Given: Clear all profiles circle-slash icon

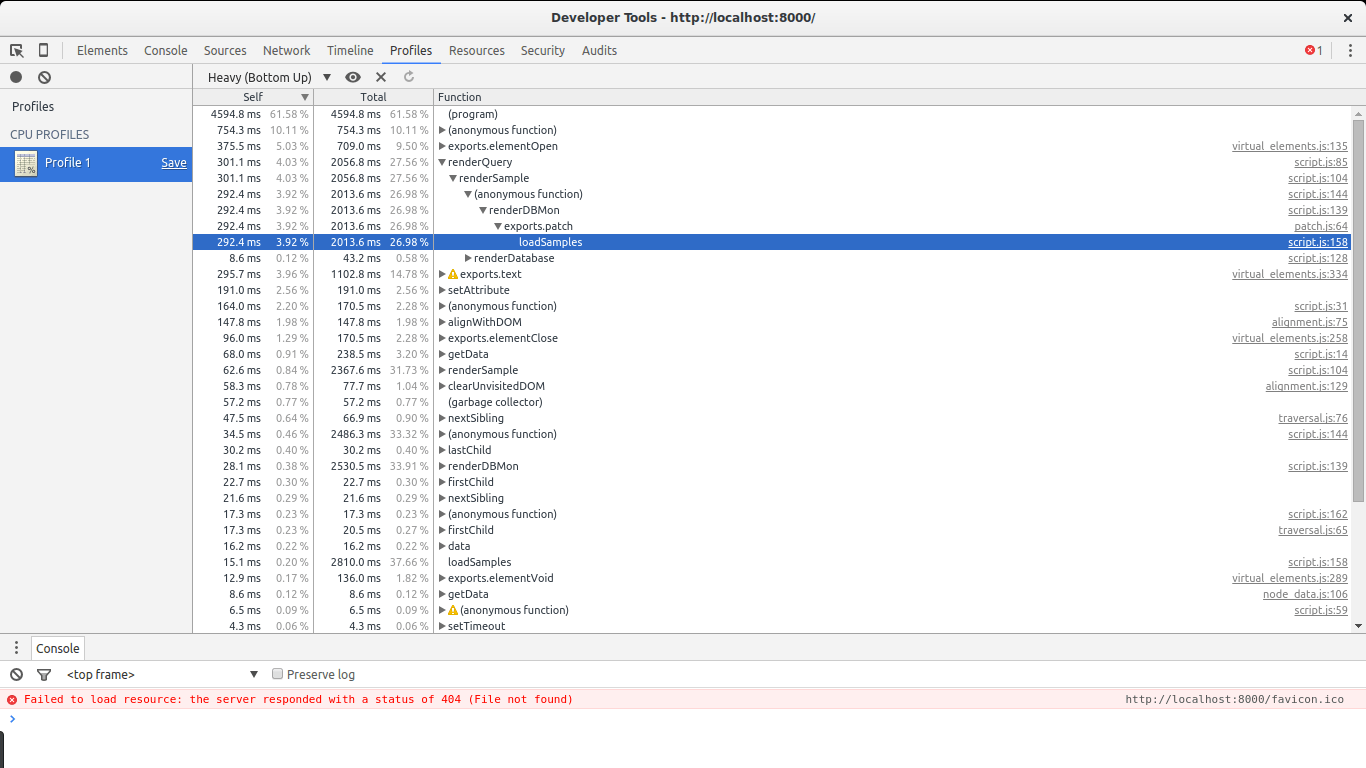Looking at the screenshot, I should point(44,77).
